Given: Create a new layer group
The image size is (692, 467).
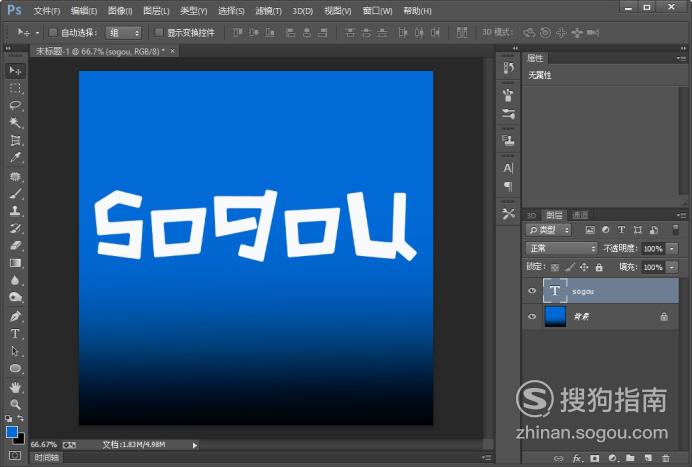Looking at the screenshot, I should tap(630, 458).
